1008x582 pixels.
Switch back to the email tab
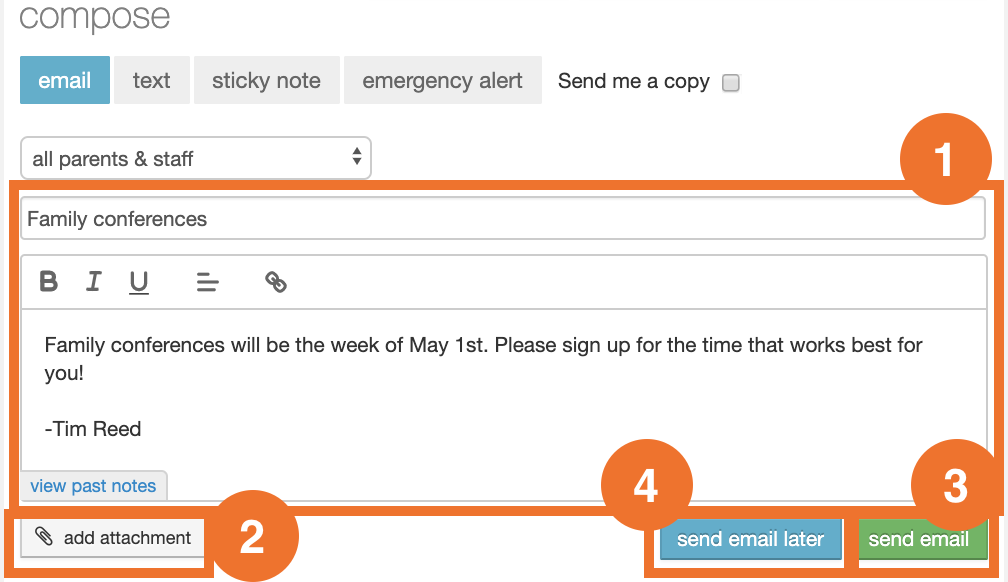64,81
